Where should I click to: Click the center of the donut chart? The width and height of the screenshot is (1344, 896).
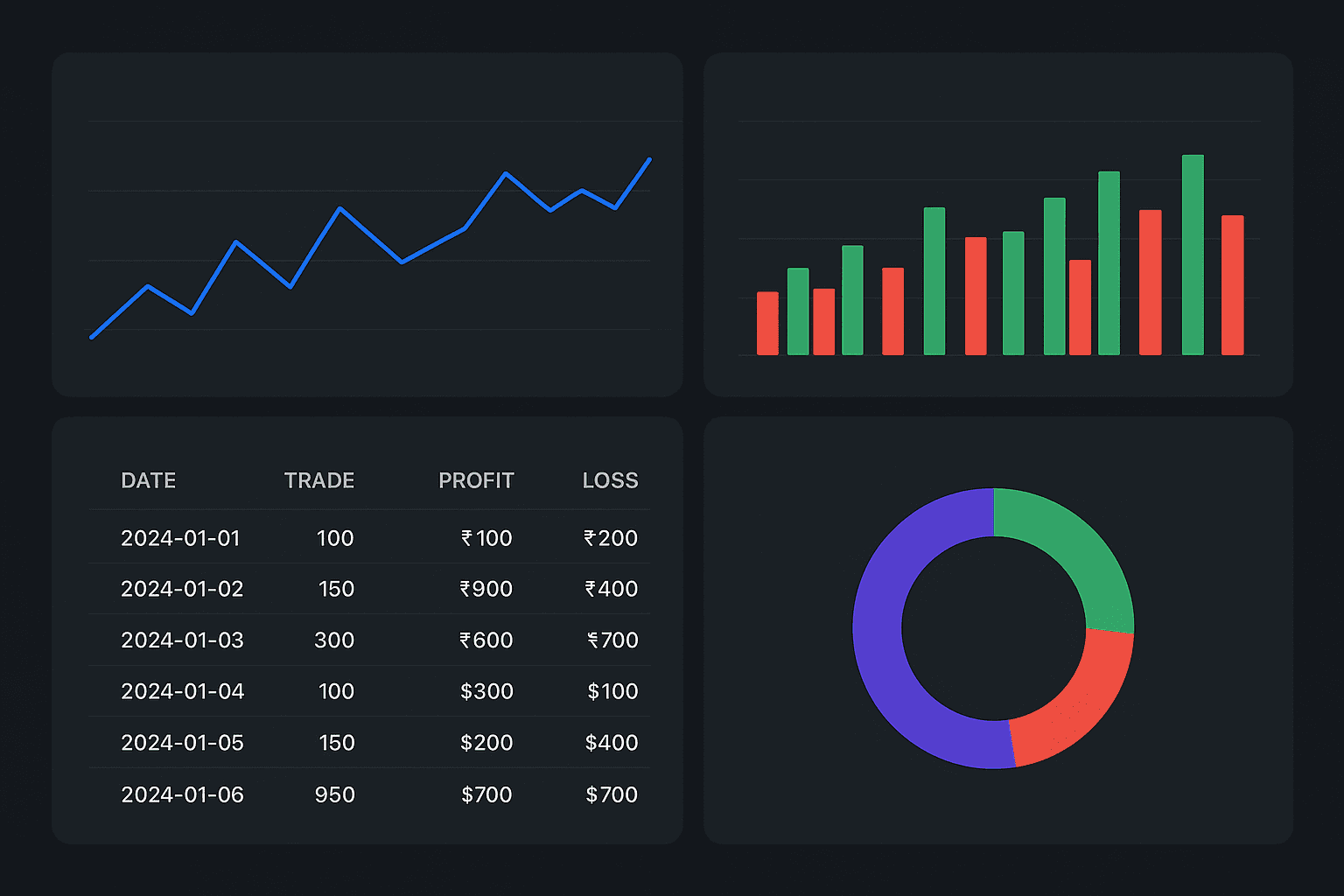click(993, 628)
